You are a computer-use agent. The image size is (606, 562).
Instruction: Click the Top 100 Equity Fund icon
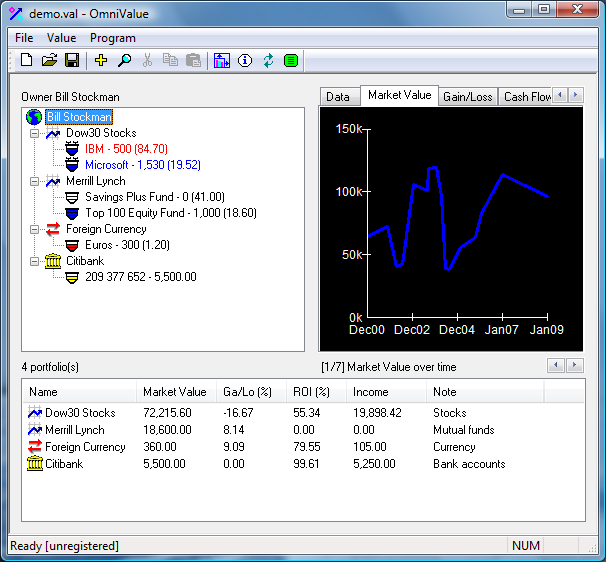click(72, 213)
